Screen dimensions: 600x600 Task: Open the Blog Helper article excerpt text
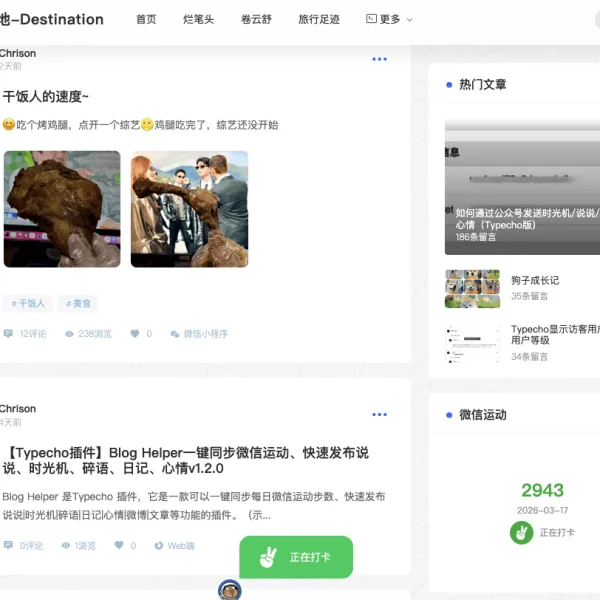coord(194,506)
